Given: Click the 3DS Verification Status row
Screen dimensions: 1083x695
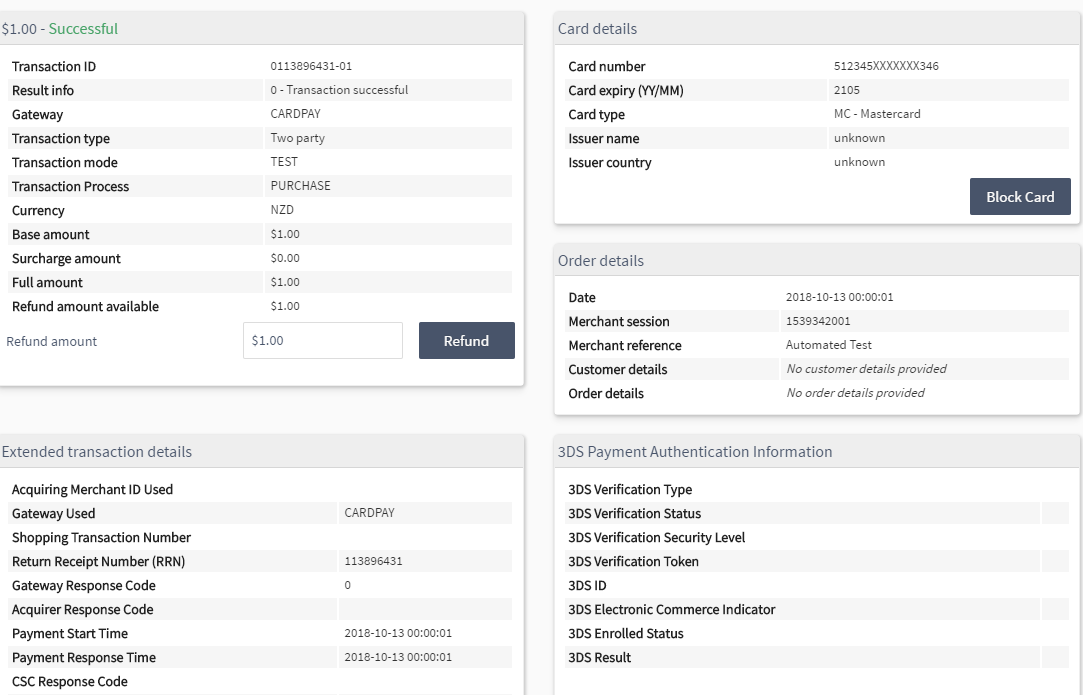Looking at the screenshot, I should [x=817, y=513].
